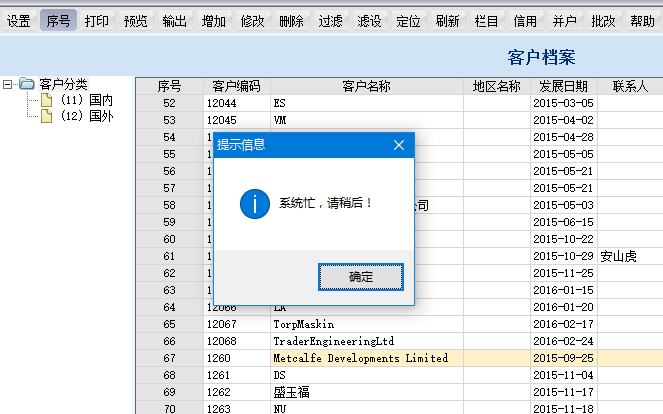663x414 pixels.
Task: Click row number 61 cell
Action: 170,256
